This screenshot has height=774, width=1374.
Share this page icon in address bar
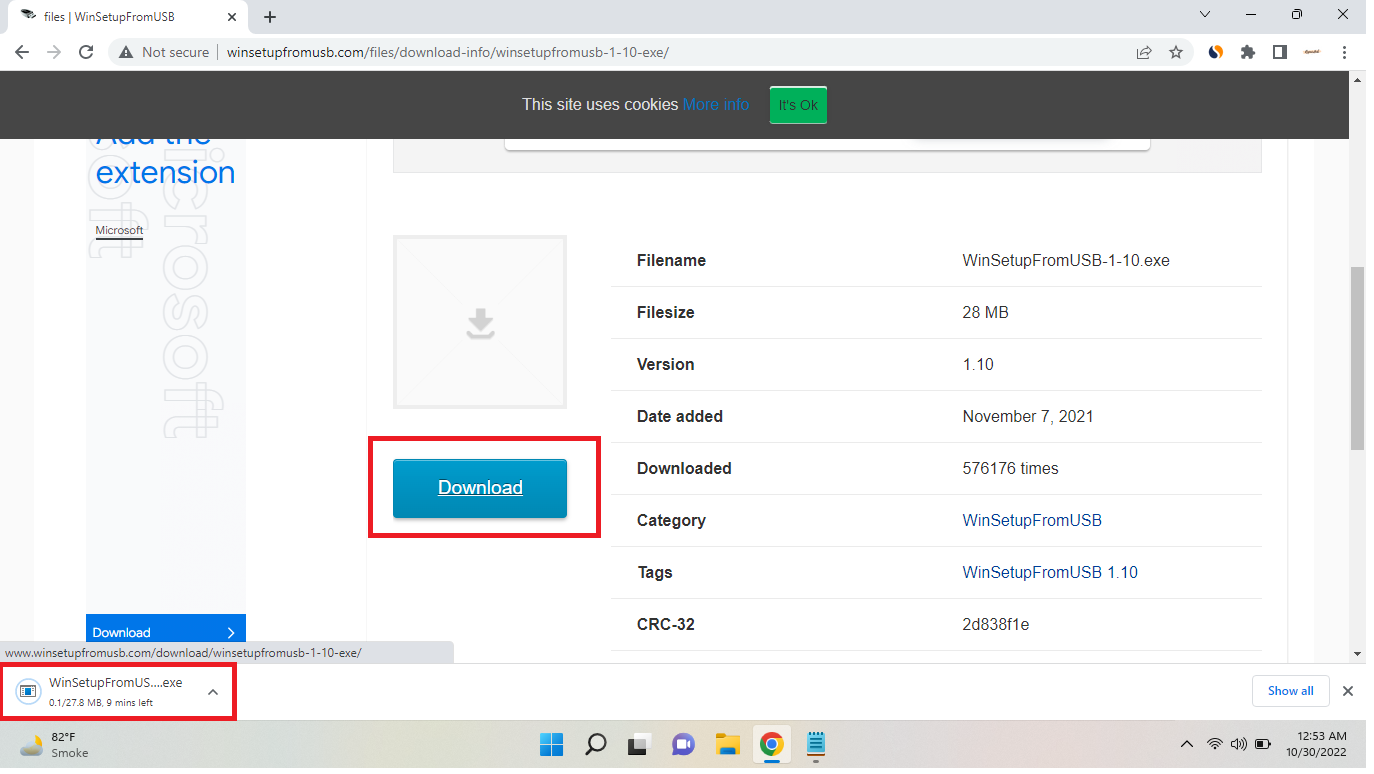click(x=1144, y=52)
